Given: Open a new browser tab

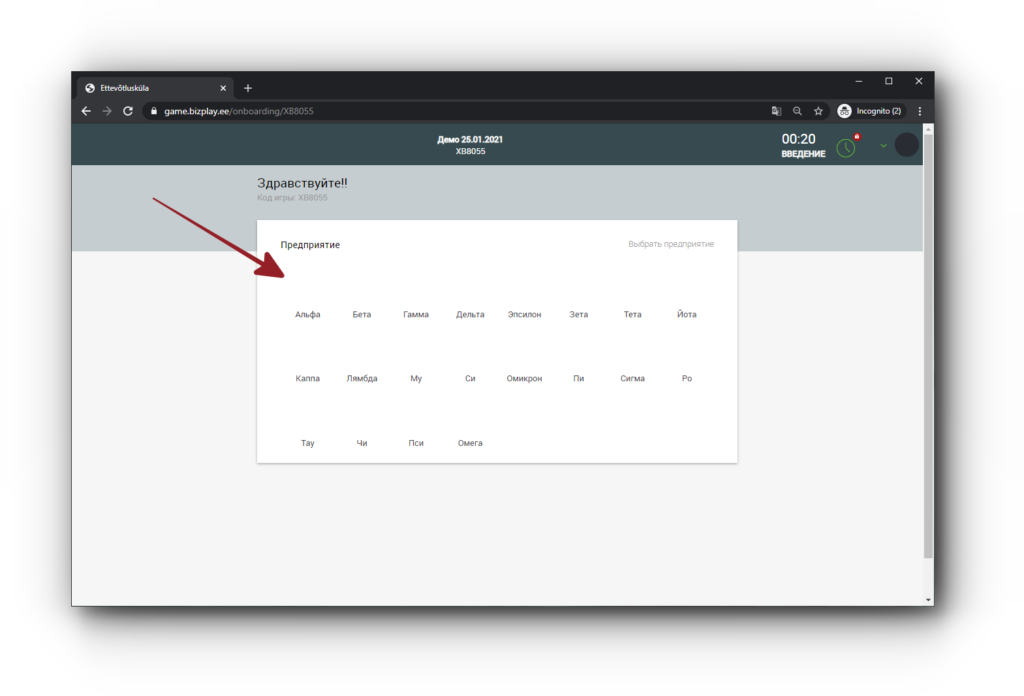Looking at the screenshot, I should point(248,88).
